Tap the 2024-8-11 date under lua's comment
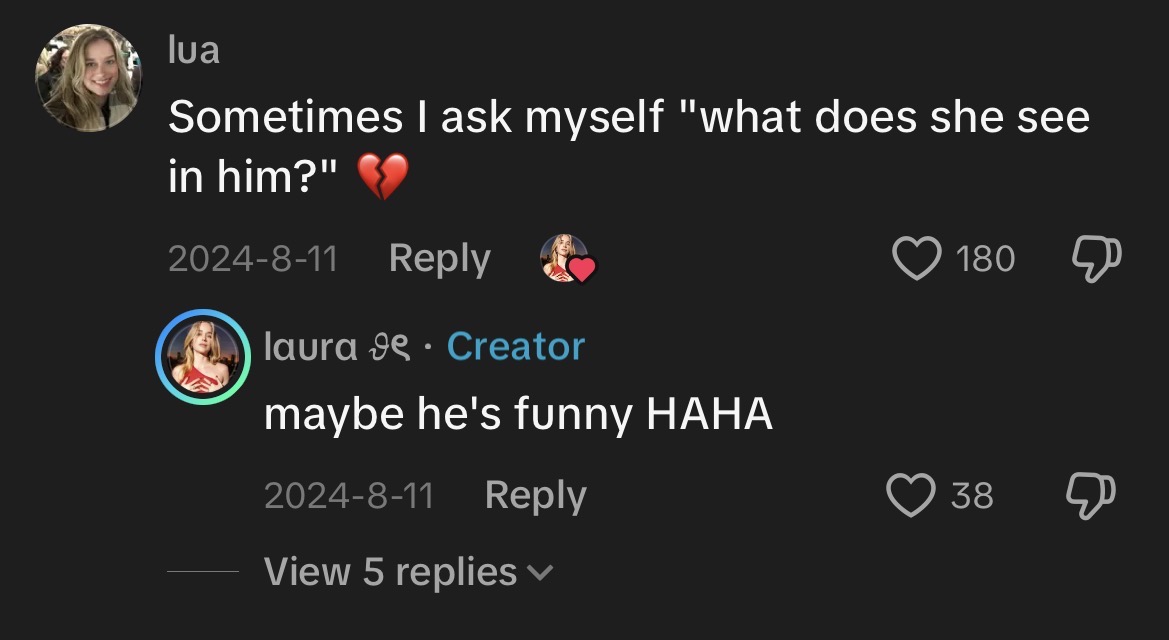 pyautogui.click(x=252, y=259)
